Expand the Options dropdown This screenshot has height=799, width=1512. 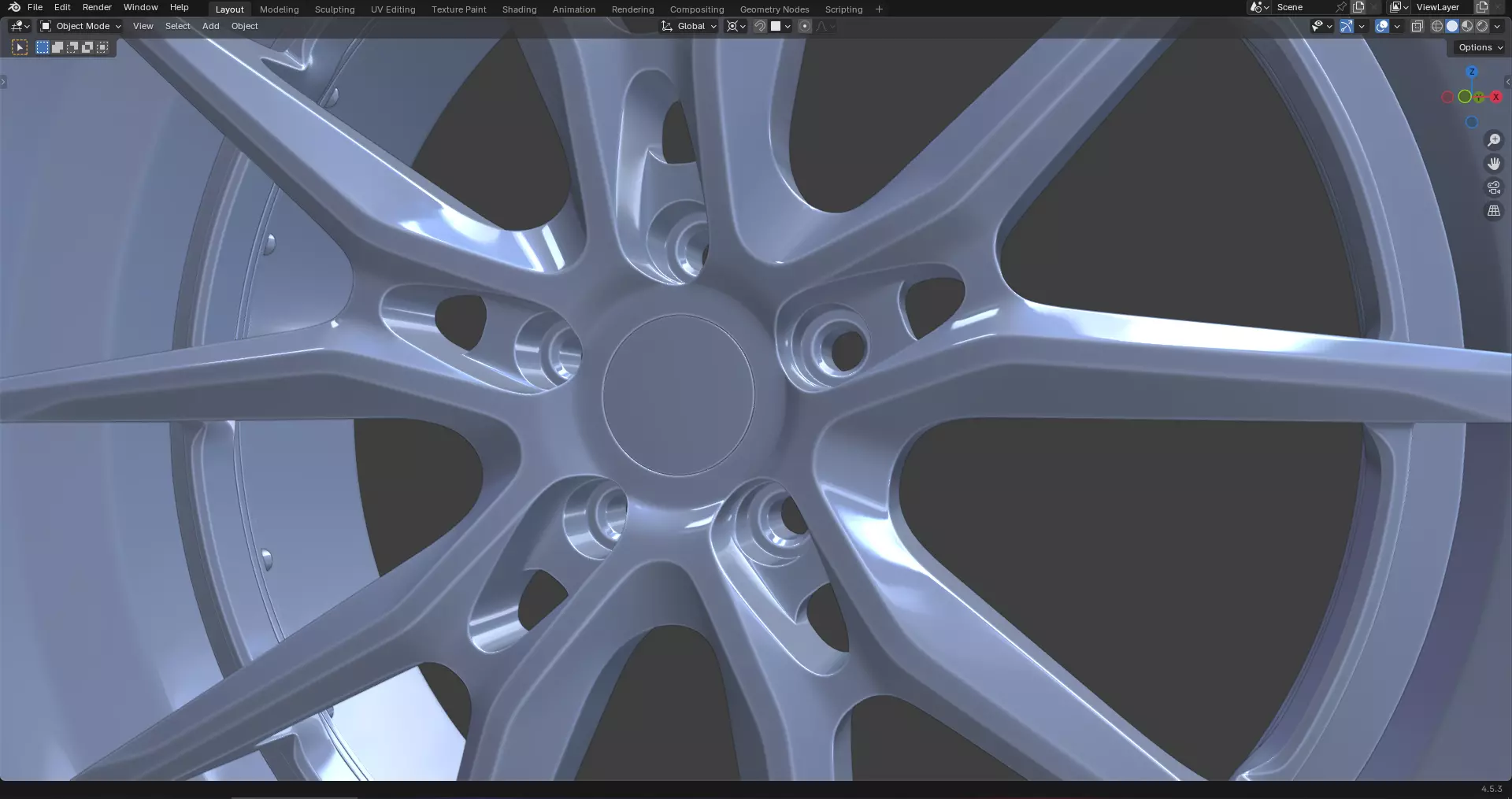click(1480, 47)
